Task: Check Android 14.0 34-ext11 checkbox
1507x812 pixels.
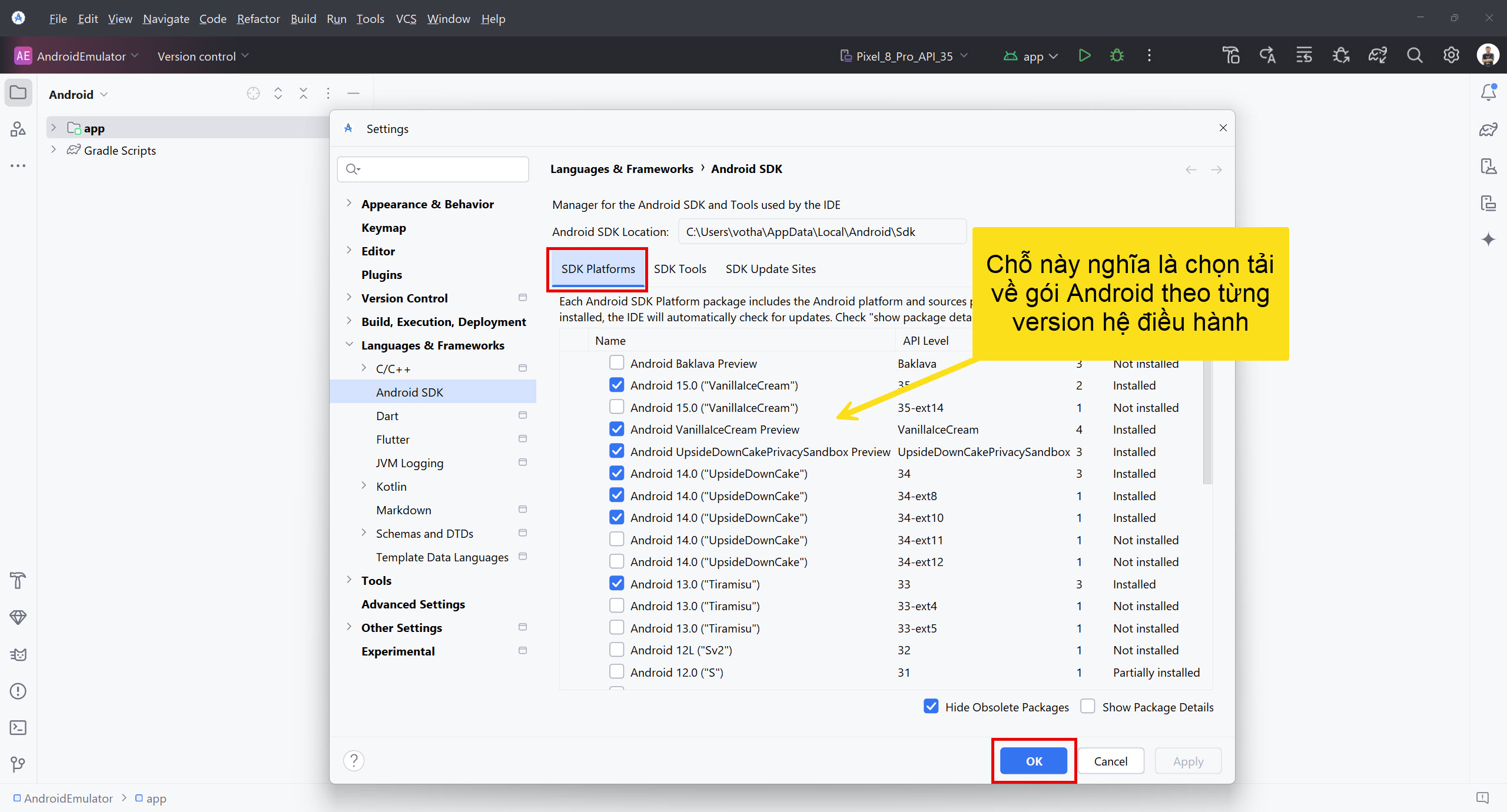Action: point(616,539)
